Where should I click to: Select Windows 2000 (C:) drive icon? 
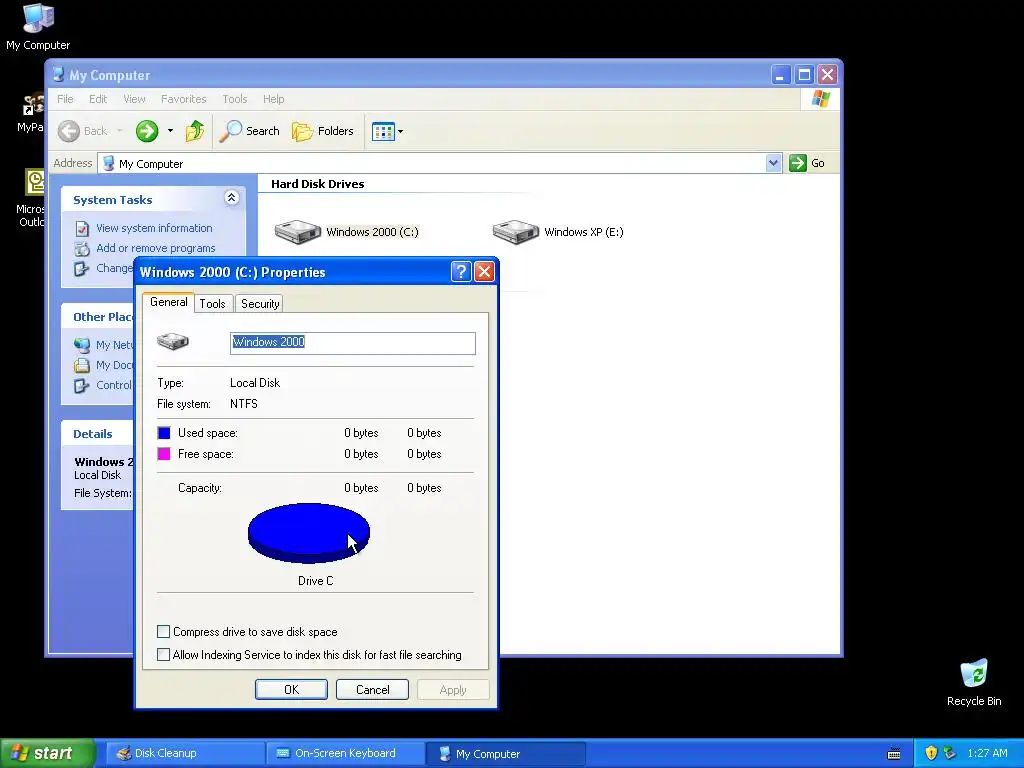click(298, 232)
